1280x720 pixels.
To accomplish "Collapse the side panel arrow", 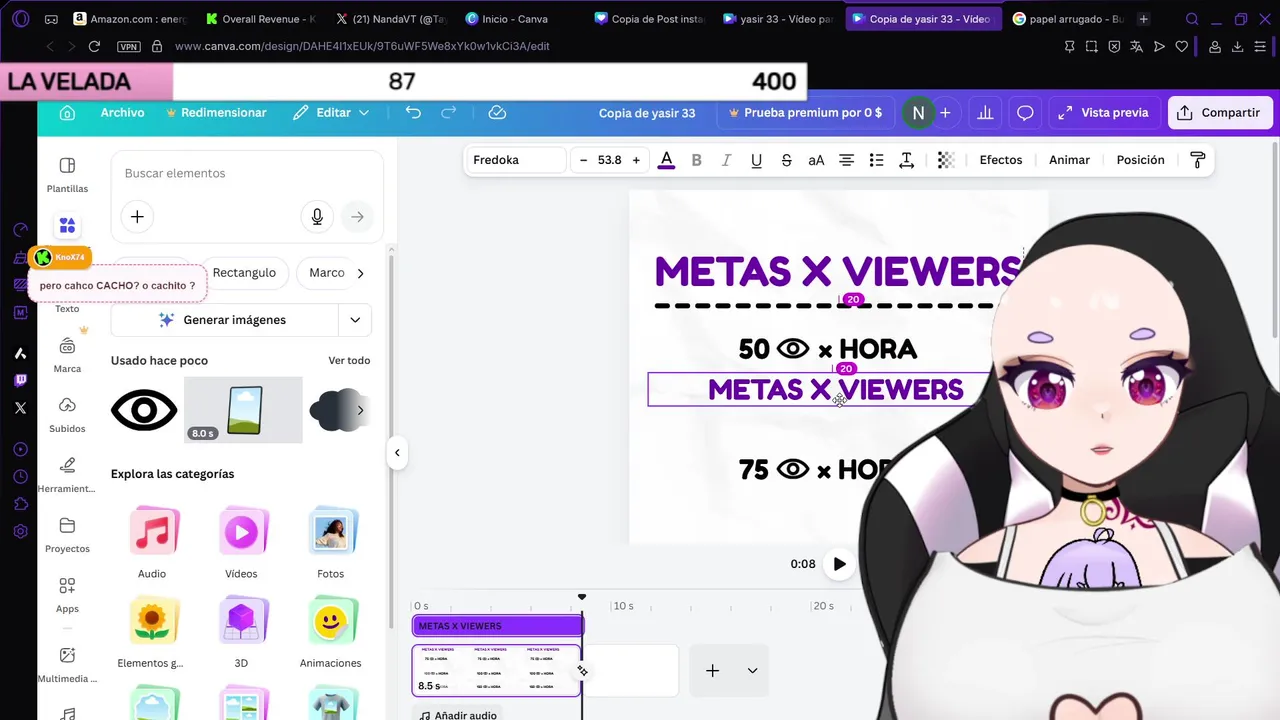I will pos(397,453).
